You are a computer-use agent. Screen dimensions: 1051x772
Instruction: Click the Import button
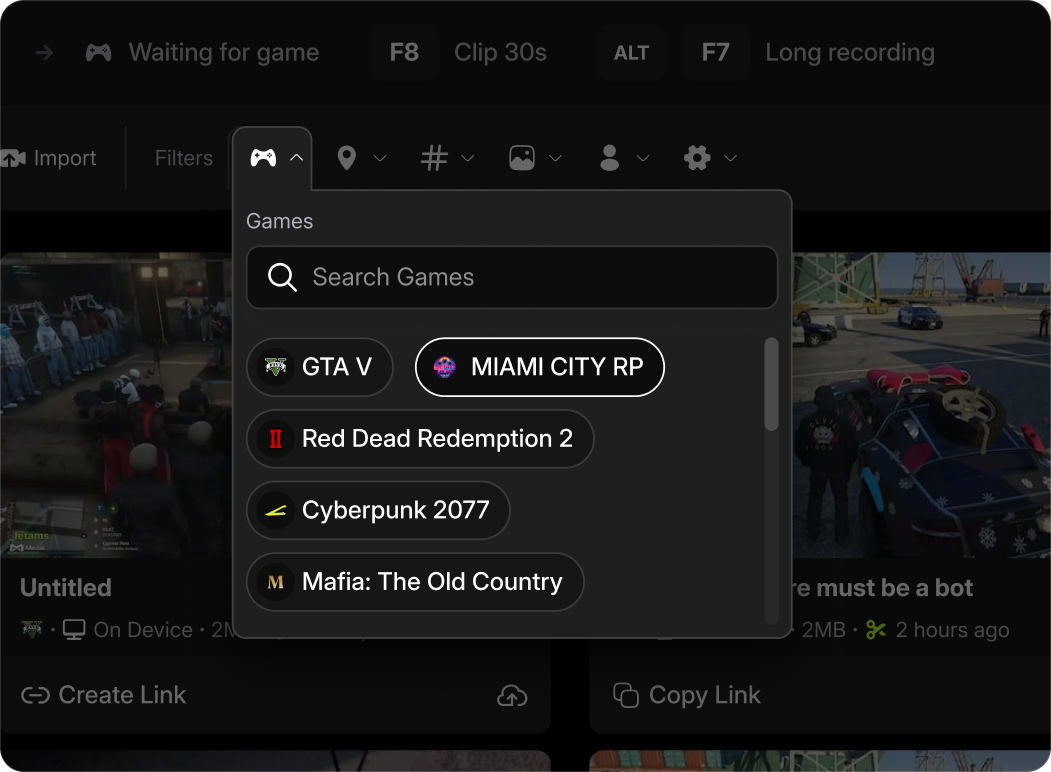48,158
